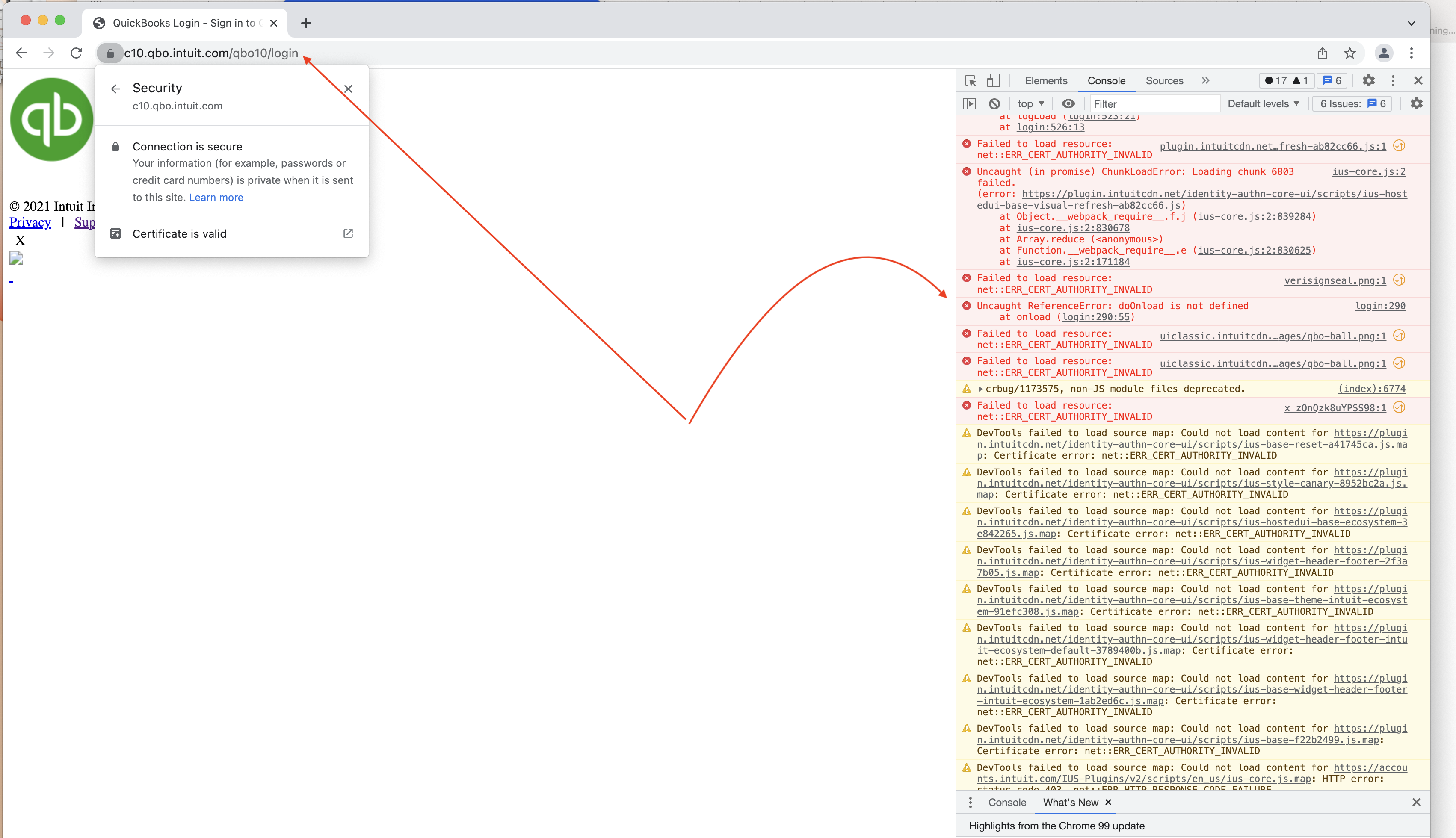The height and width of the screenshot is (838, 1456).
Task: Toggle the device toolbar icon
Action: (993, 80)
